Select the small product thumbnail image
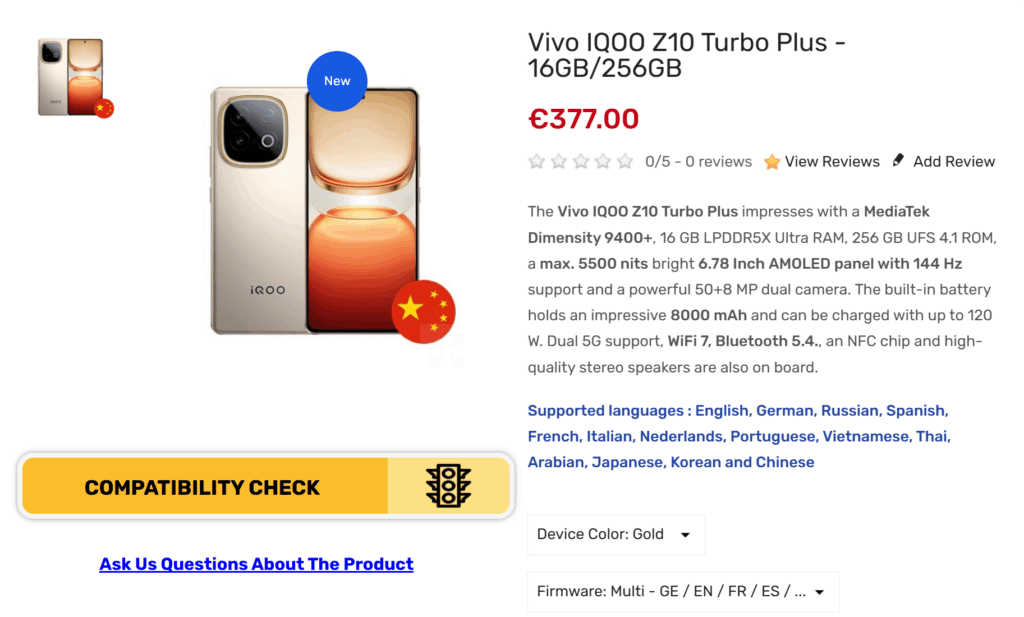The width and height of the screenshot is (1024, 617). (74, 78)
